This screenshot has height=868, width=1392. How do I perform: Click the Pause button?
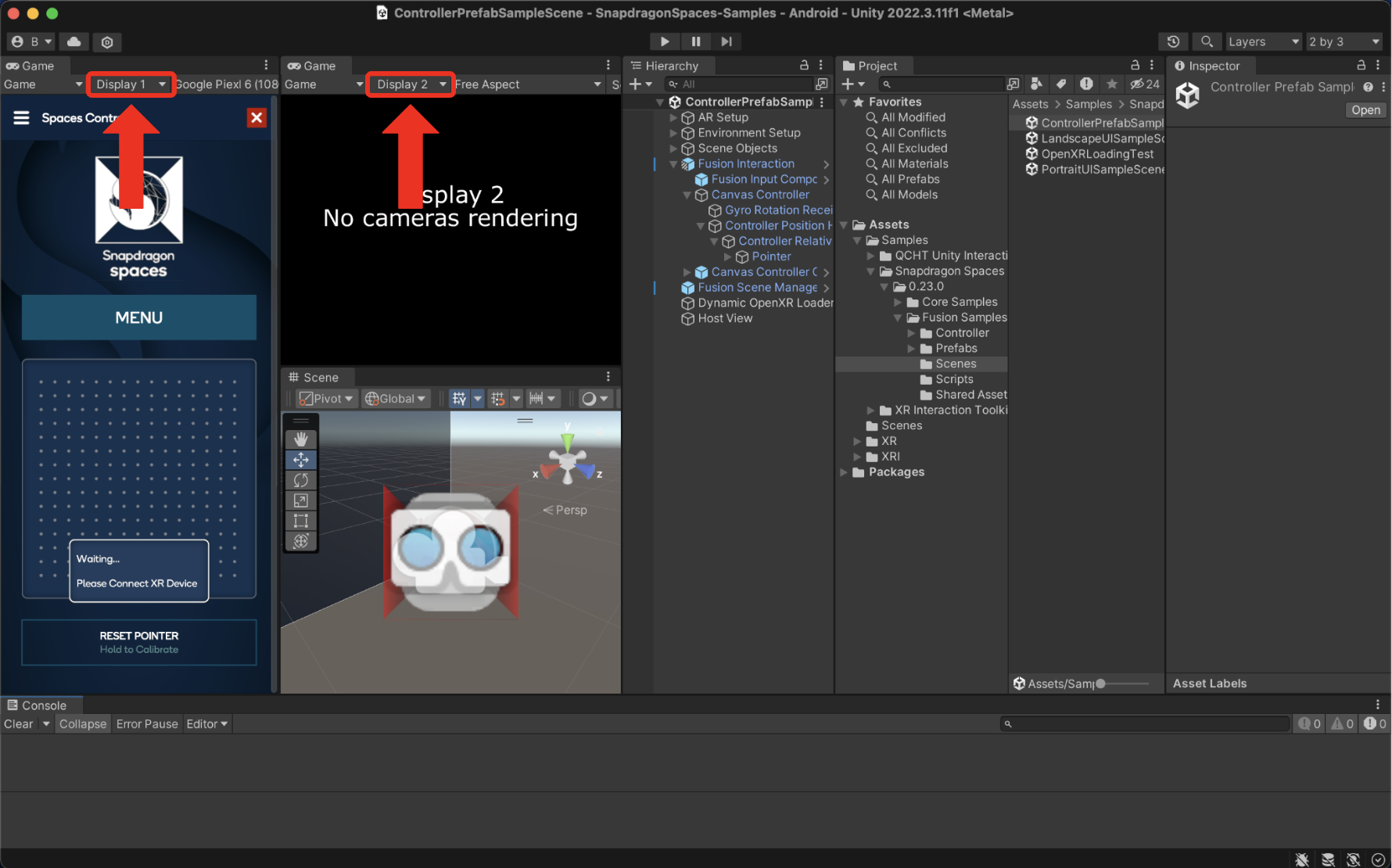[695, 41]
